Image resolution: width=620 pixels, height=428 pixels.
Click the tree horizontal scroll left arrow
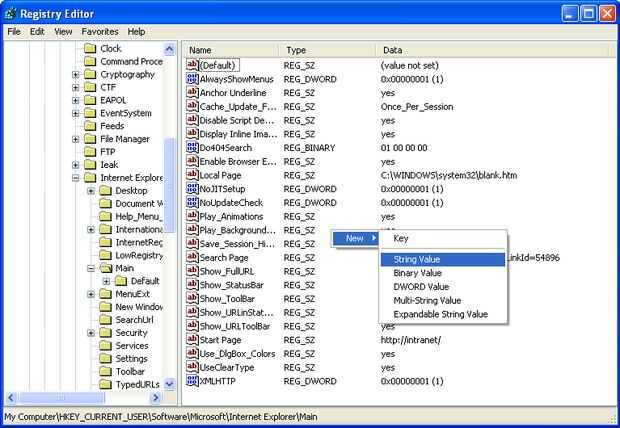coord(11,398)
